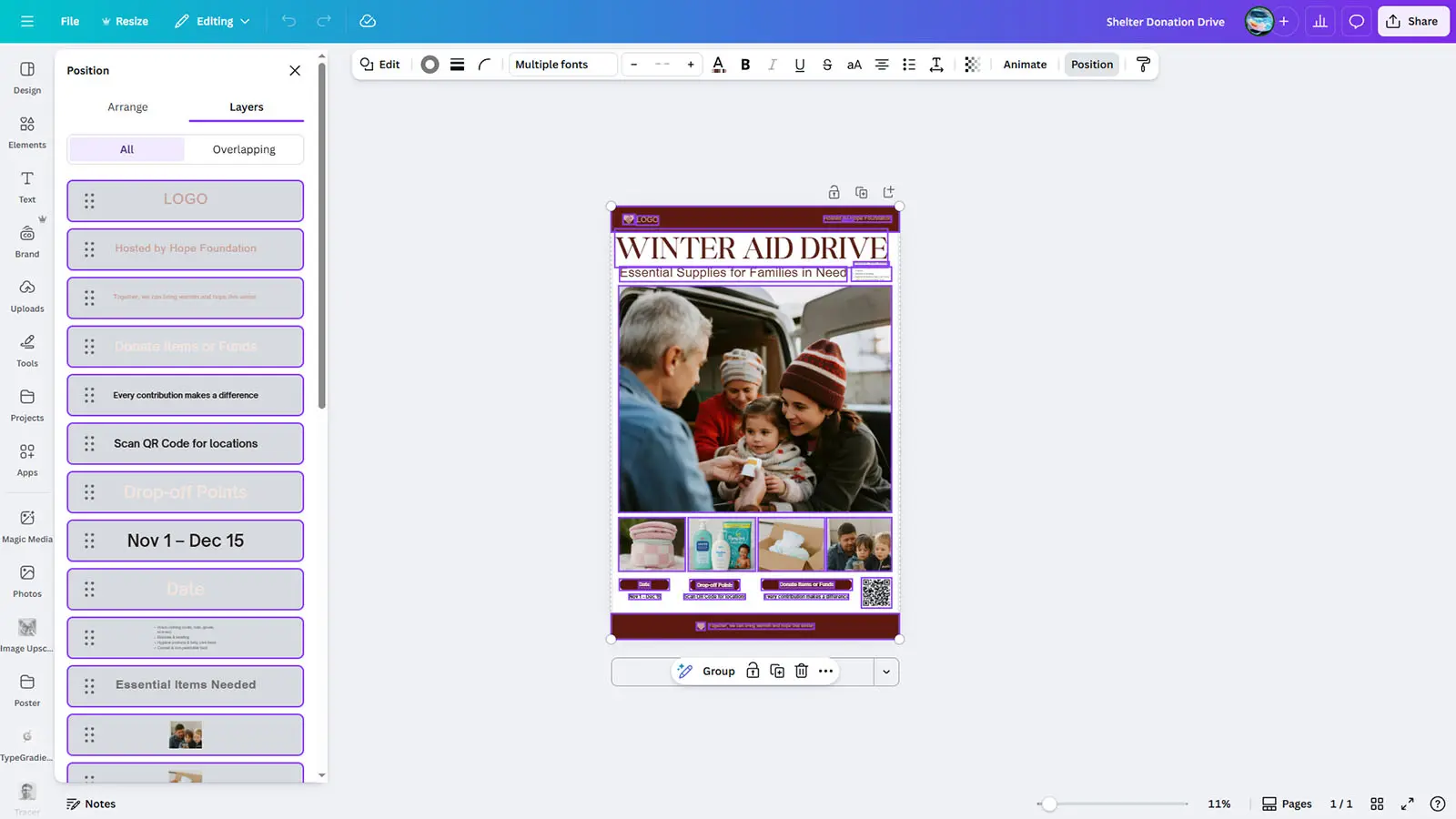The image size is (1456, 819).
Task: Toggle strikethrough on the text
Action: [826, 65]
